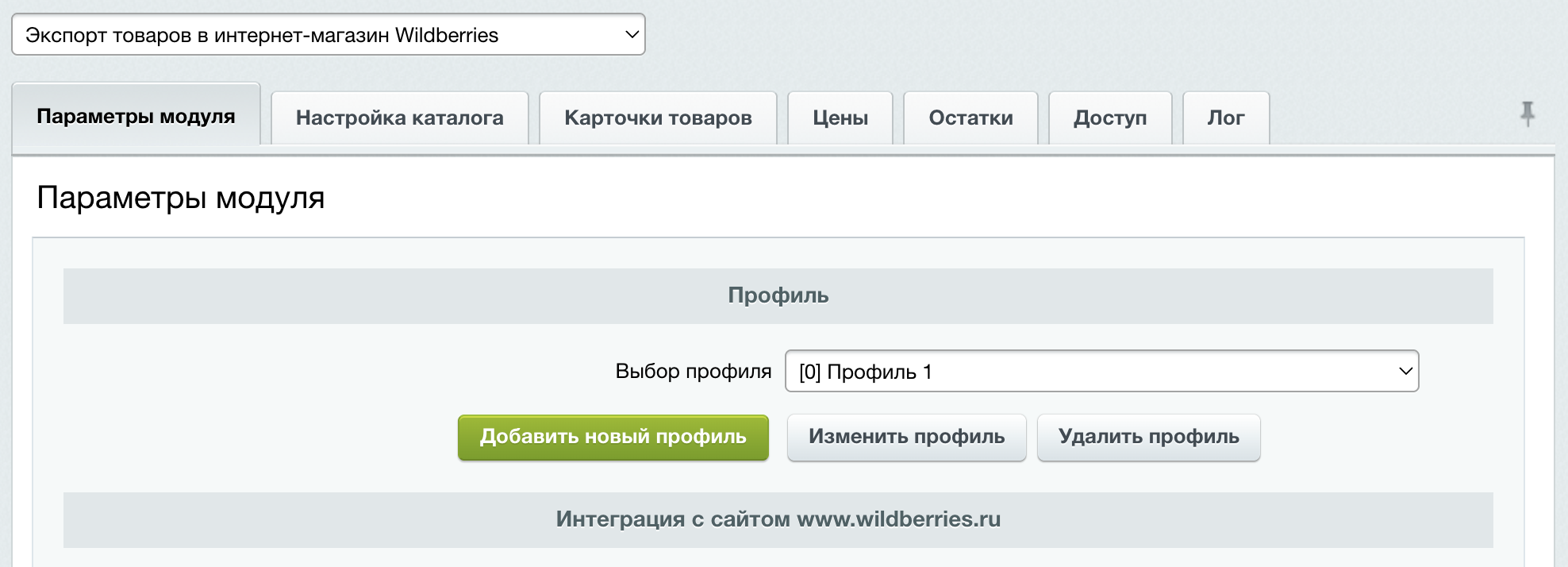Switch to the Параметры модуля tab
Viewport: 1568px width, 567px height.
[136, 117]
